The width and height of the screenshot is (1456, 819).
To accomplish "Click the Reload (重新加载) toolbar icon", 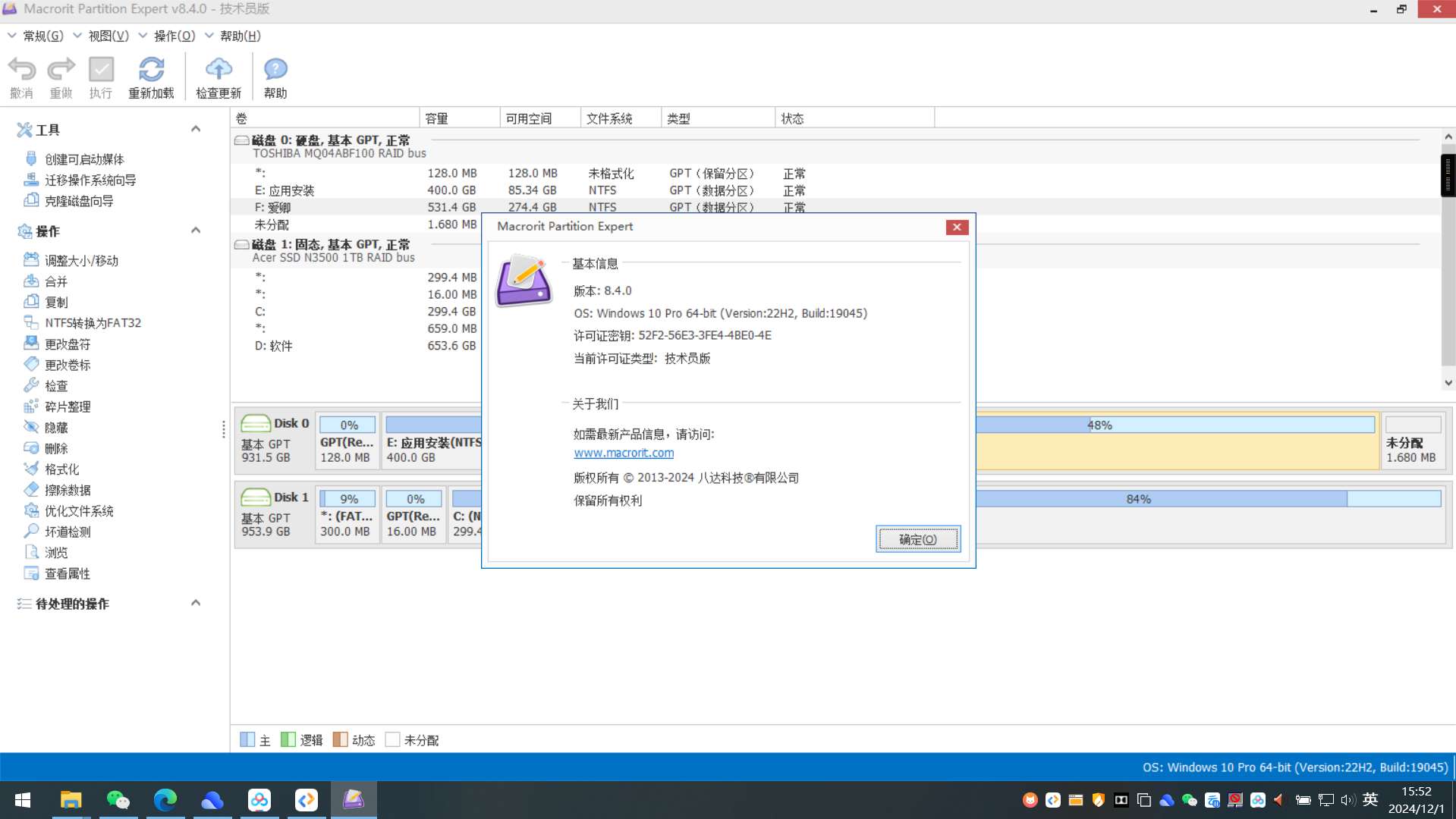I will pyautogui.click(x=151, y=77).
